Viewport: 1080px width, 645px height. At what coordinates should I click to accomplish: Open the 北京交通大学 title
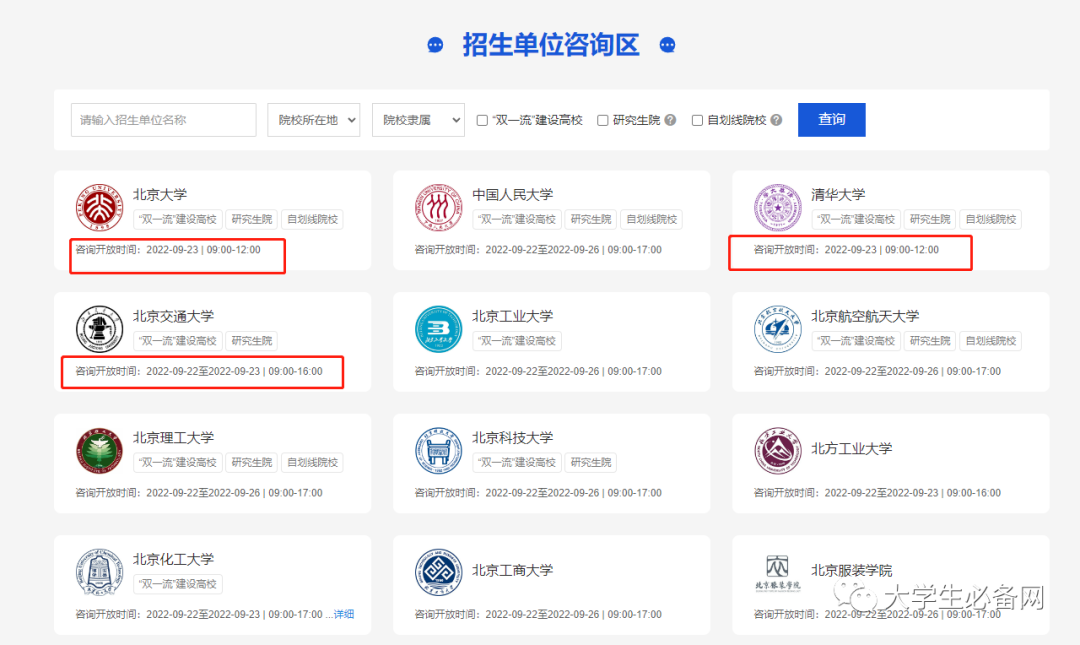click(174, 316)
